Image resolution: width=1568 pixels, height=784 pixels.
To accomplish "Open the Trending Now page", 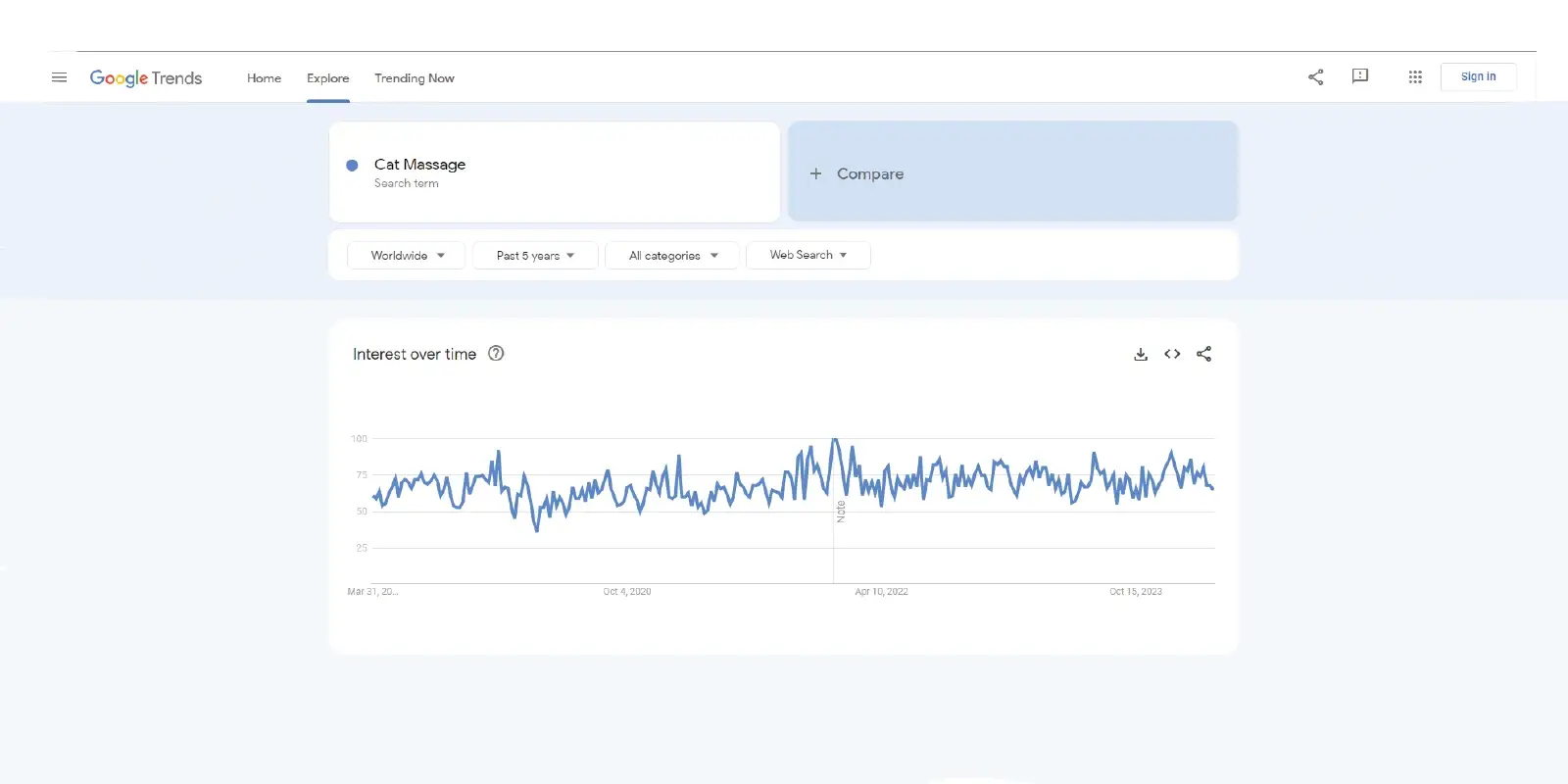I will click(414, 78).
